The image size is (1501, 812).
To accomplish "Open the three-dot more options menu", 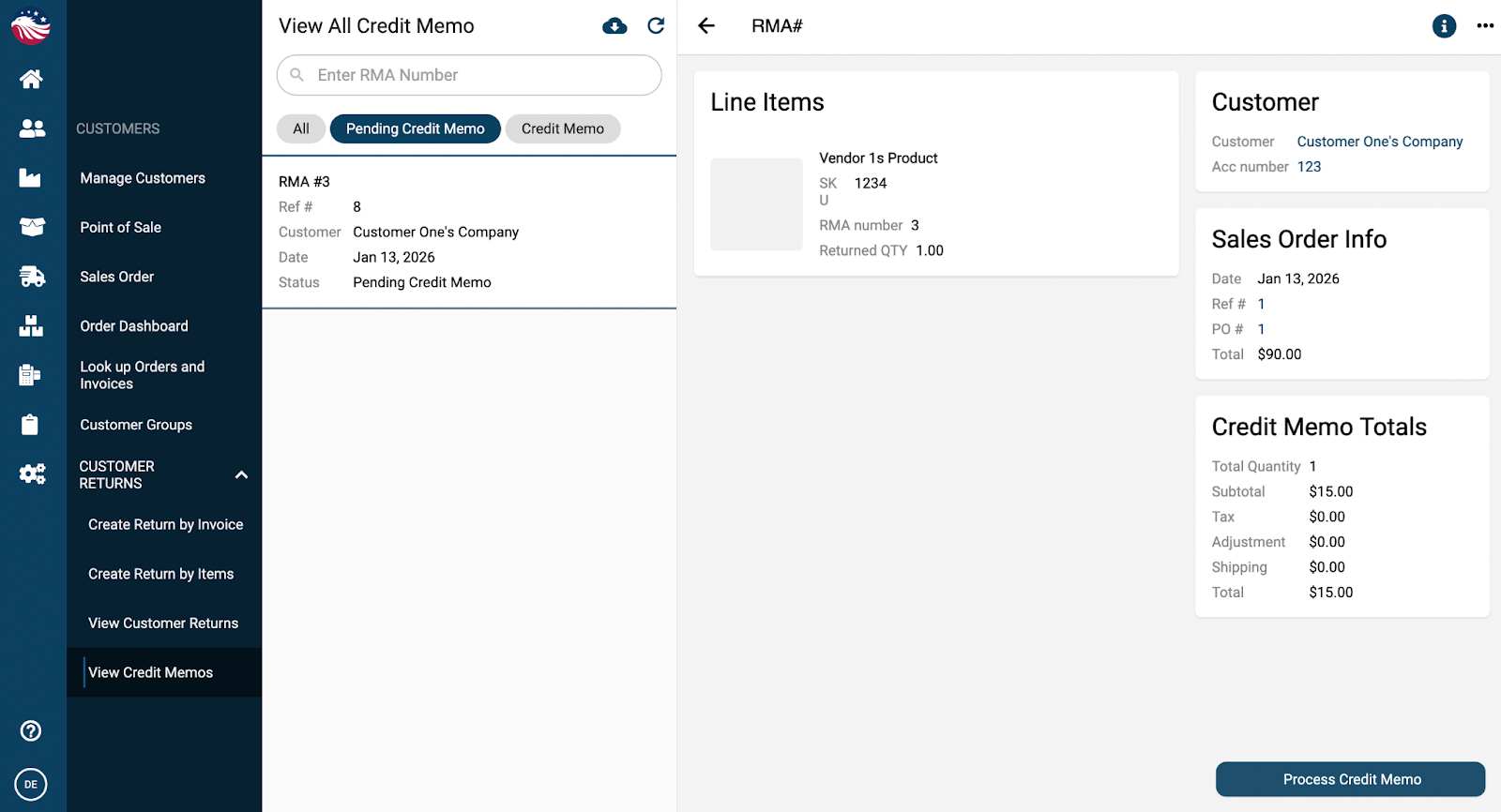I will (x=1485, y=26).
